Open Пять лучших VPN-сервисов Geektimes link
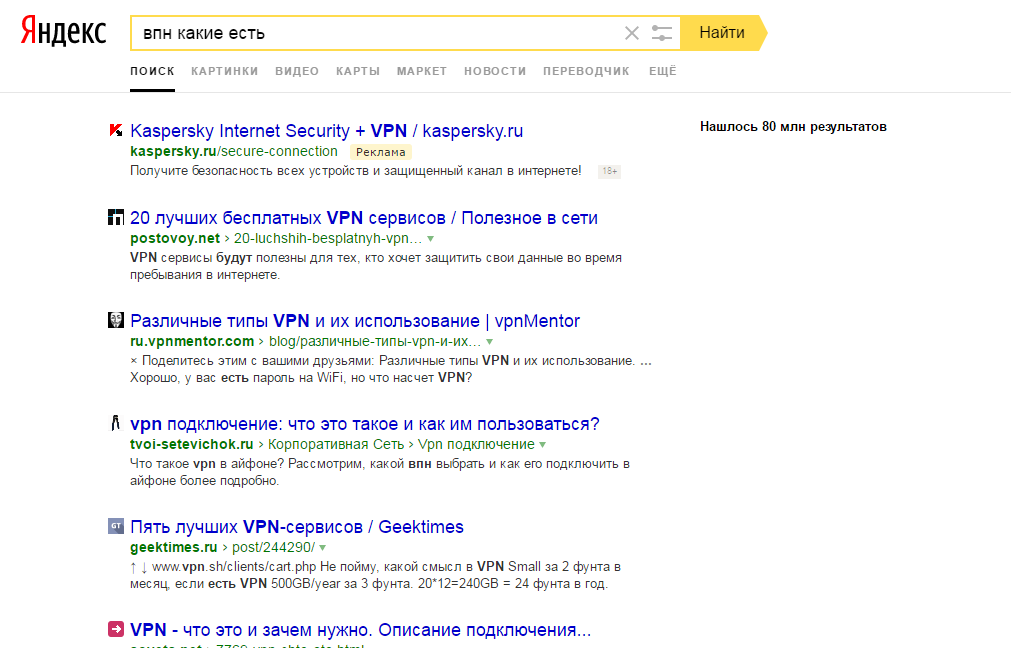 (297, 527)
